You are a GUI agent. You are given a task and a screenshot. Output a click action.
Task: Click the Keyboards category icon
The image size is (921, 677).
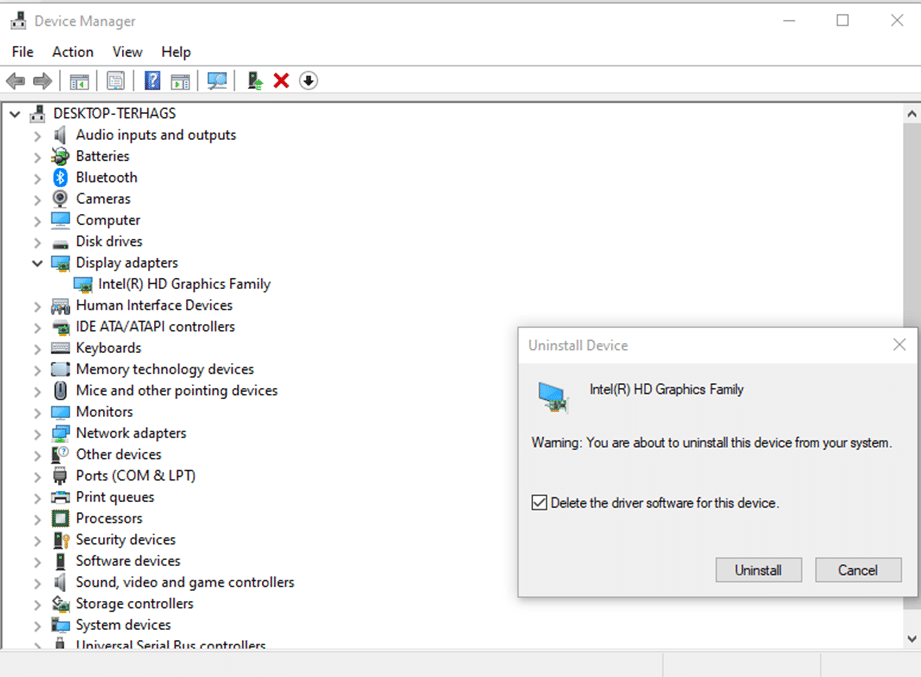click(60, 348)
